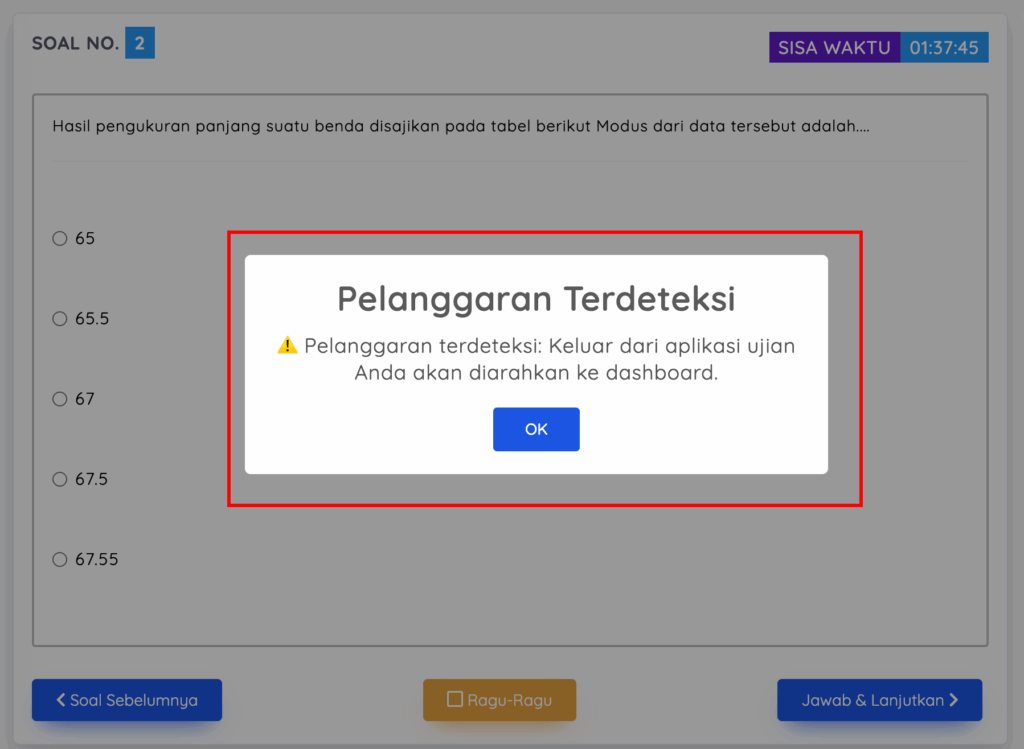Click the timer showing 01:37:45
This screenshot has width=1024, height=749.
click(x=944, y=46)
